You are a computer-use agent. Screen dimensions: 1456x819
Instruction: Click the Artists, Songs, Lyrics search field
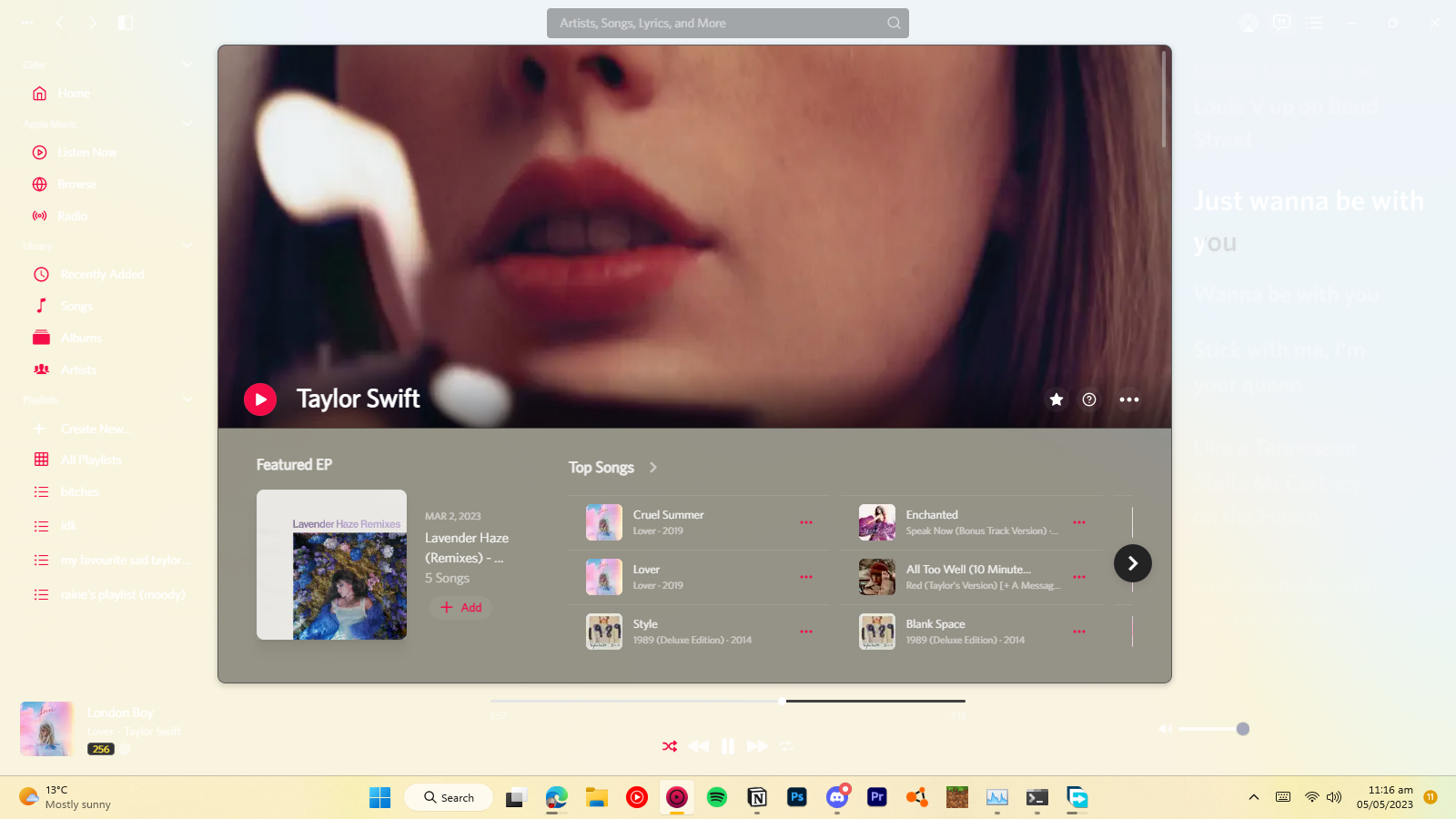[x=728, y=23]
